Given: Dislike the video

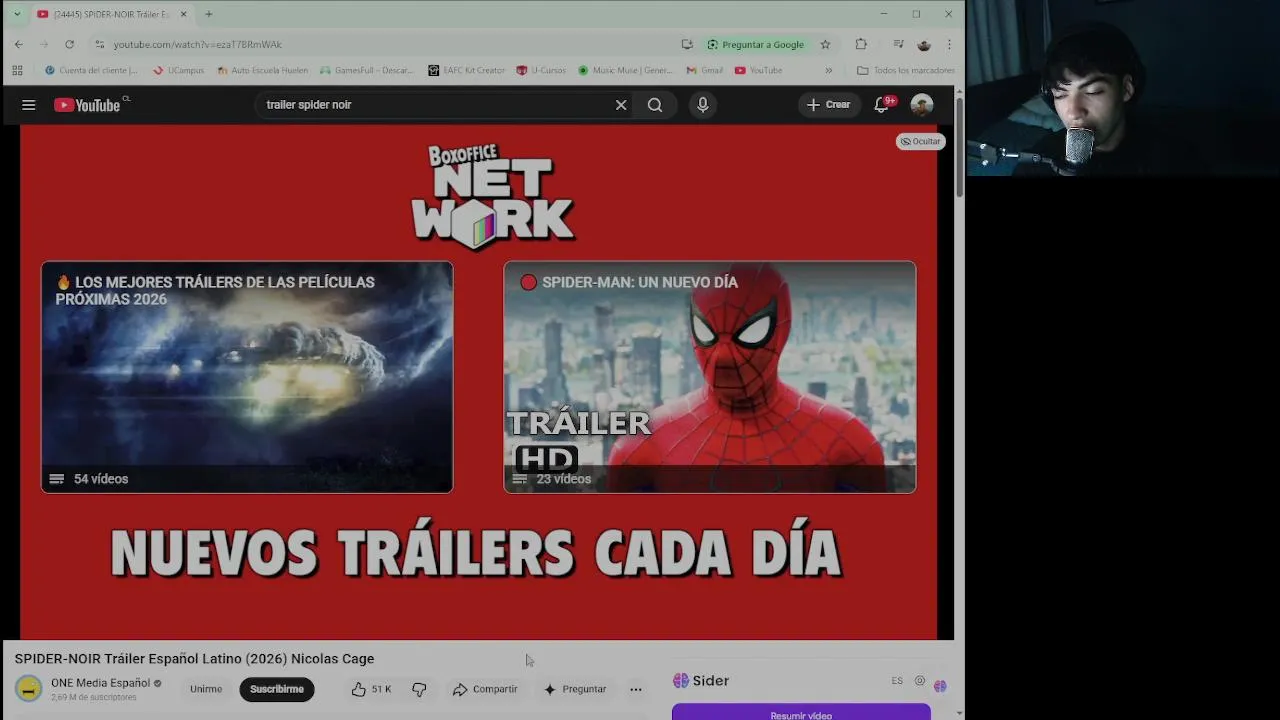Looking at the screenshot, I should [419, 689].
